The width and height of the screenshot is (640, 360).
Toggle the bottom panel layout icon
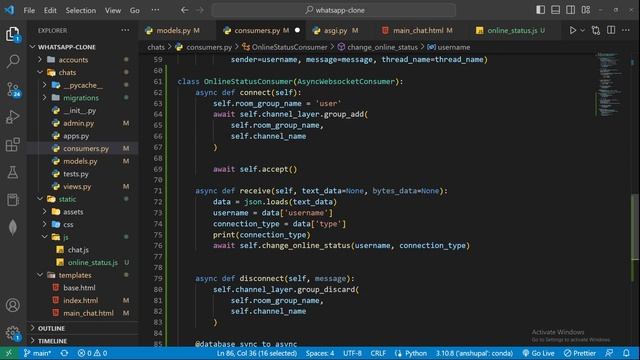coord(556,10)
